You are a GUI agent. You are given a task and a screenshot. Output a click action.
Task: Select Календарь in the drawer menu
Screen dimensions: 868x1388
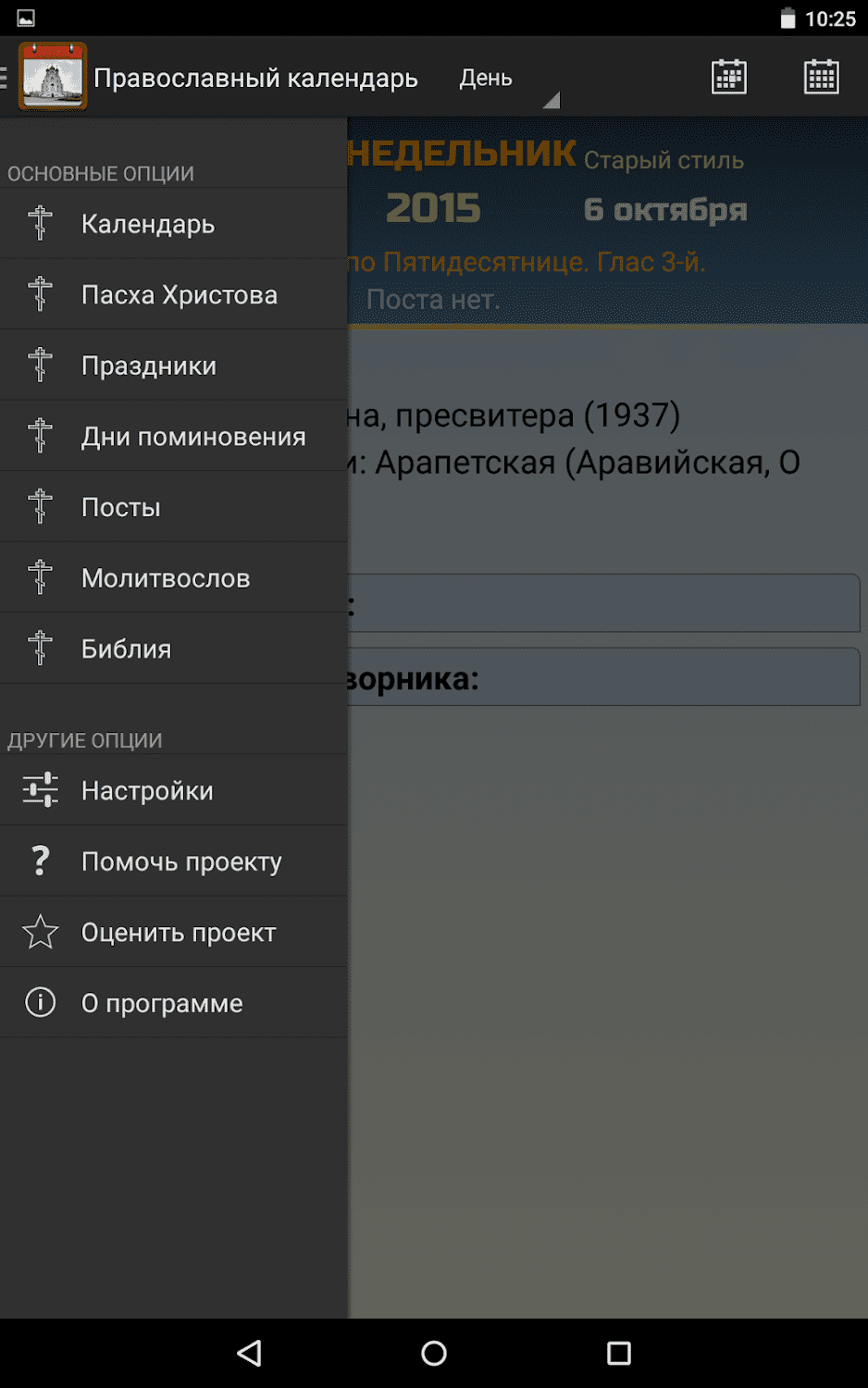click(x=148, y=224)
